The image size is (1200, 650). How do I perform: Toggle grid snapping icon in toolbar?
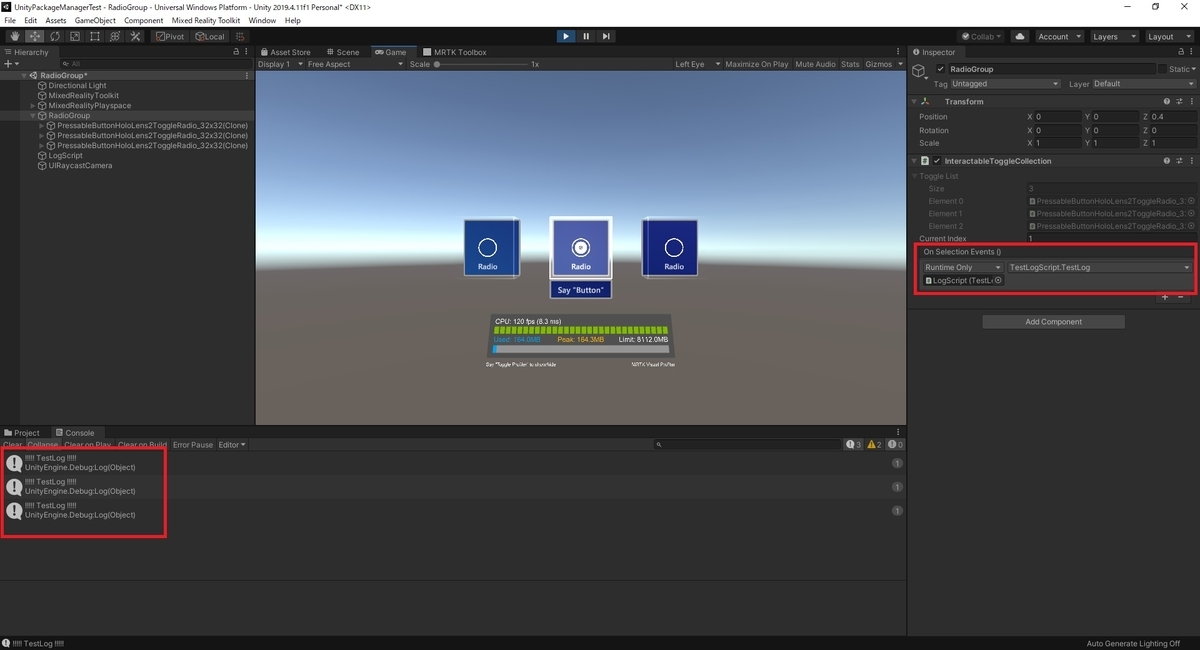tap(240, 37)
